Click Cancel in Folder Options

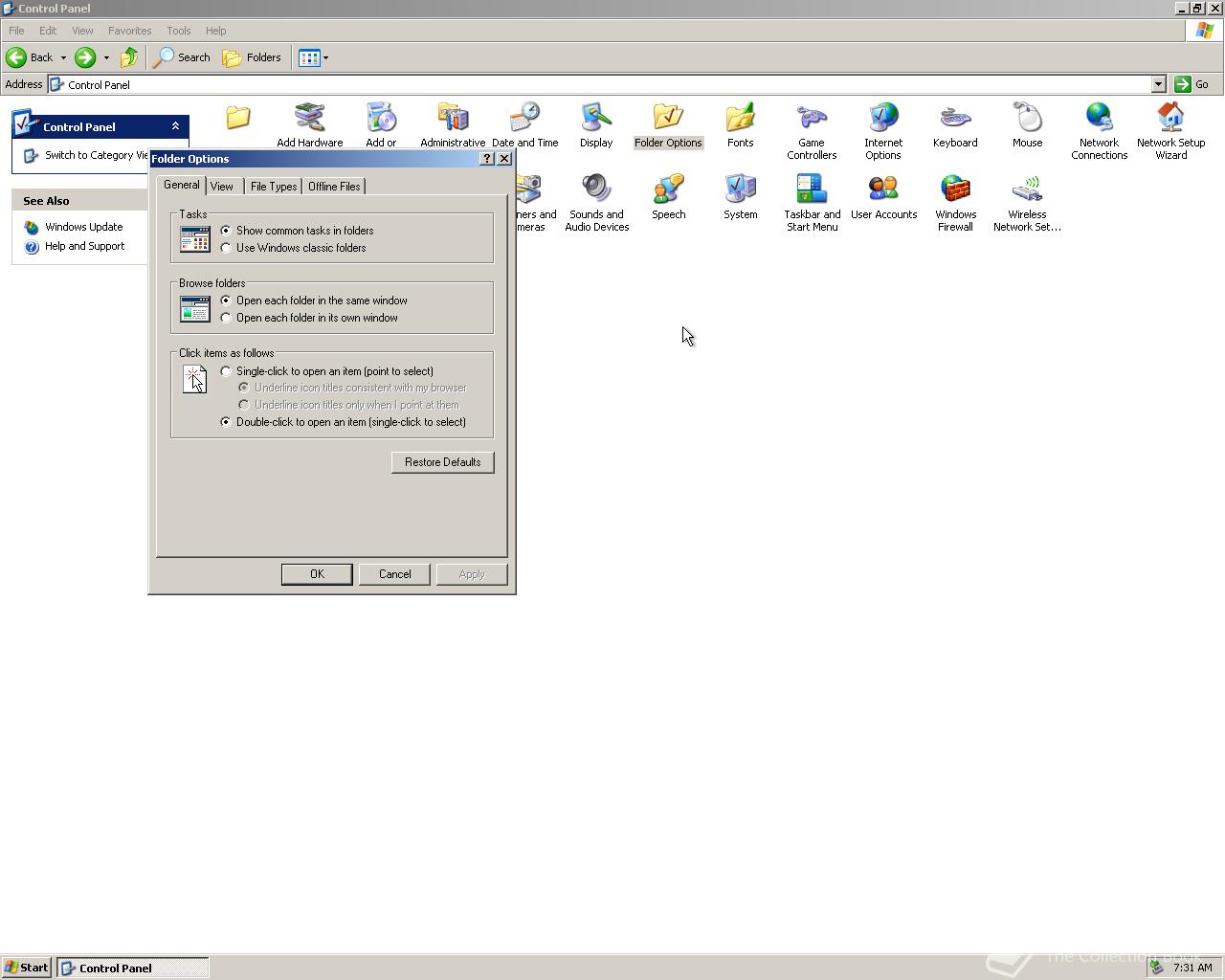pyautogui.click(x=394, y=574)
